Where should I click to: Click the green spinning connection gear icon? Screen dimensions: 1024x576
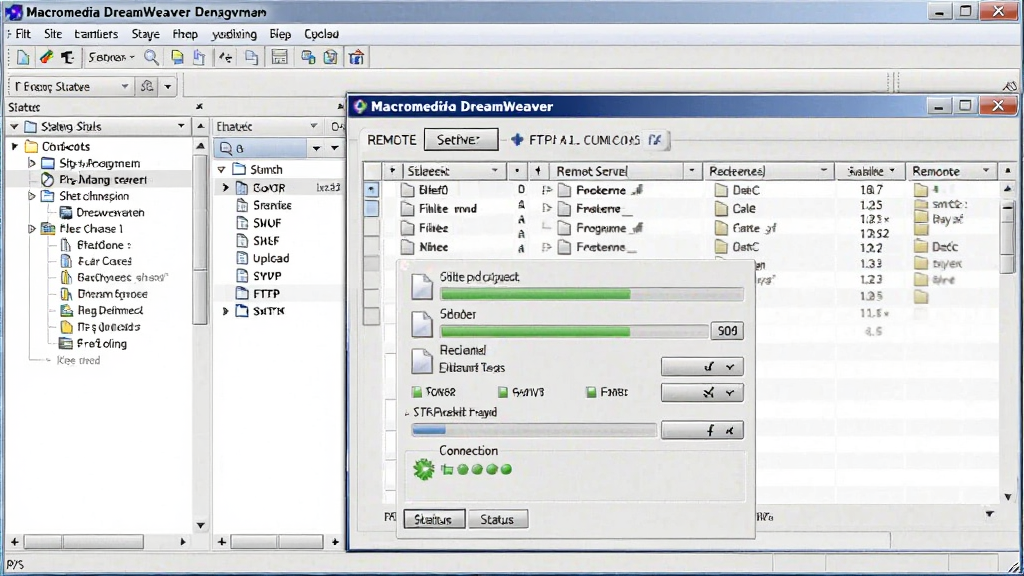(424, 469)
